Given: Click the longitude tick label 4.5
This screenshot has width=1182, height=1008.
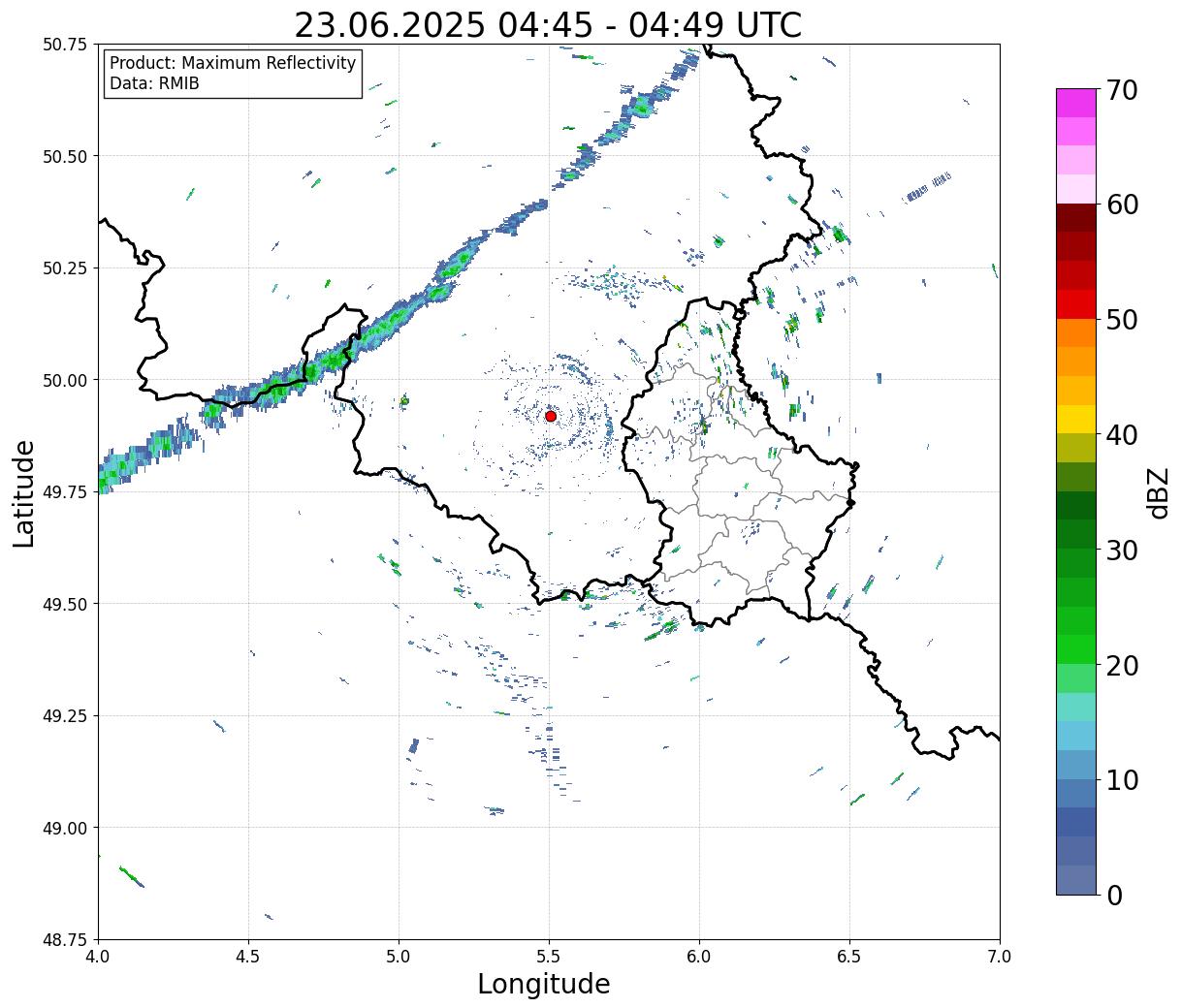Looking at the screenshot, I should click(x=248, y=956).
